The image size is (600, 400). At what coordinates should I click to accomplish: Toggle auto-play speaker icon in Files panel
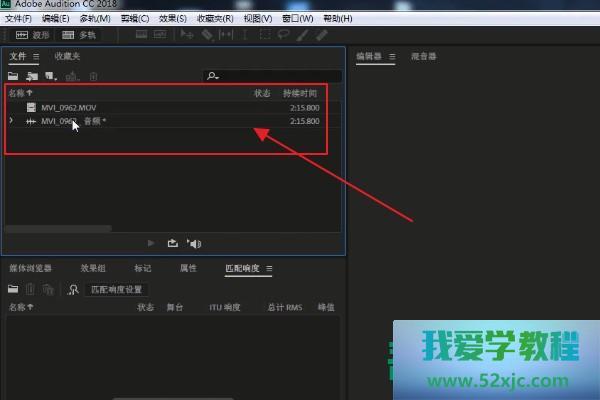(194, 243)
